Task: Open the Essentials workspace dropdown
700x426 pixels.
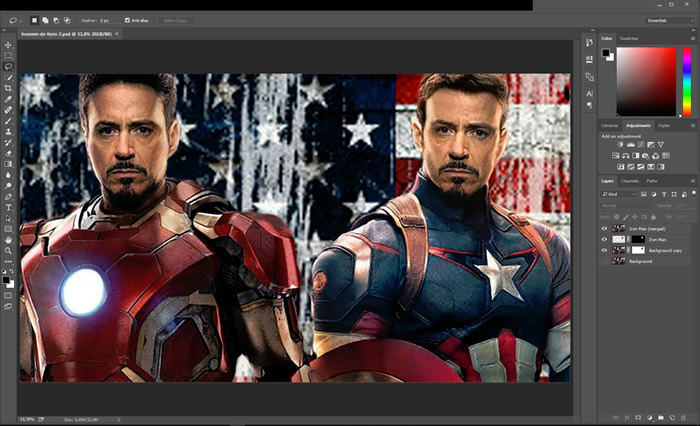Action: [669, 21]
